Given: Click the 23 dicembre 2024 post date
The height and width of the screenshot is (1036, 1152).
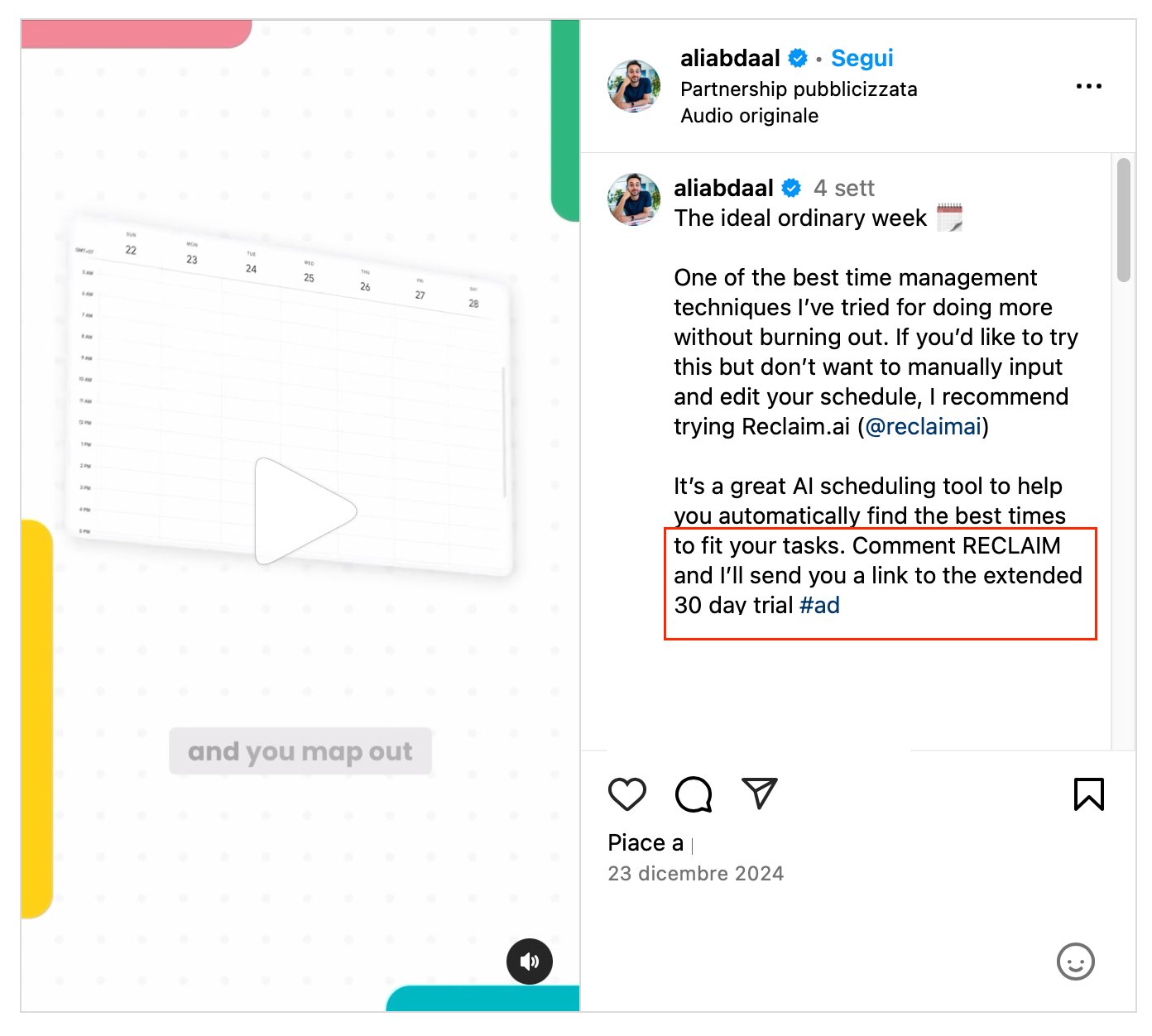Looking at the screenshot, I should click(695, 874).
